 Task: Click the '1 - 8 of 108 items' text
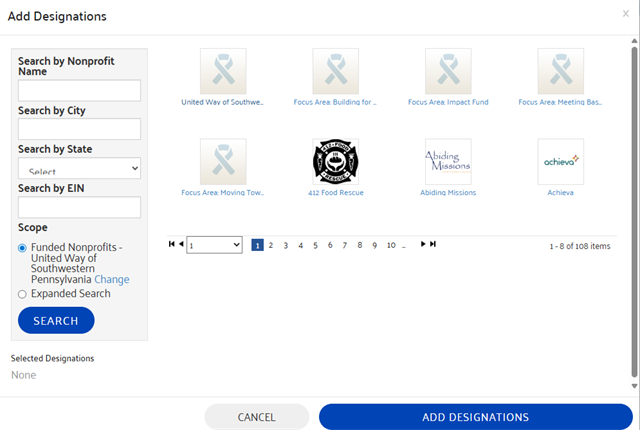[580, 246]
